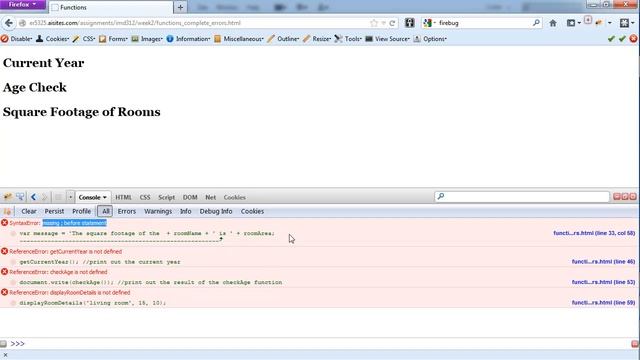Click the magnifier in the firebug search box
The height and width of the screenshot is (360, 640).
point(536,23)
